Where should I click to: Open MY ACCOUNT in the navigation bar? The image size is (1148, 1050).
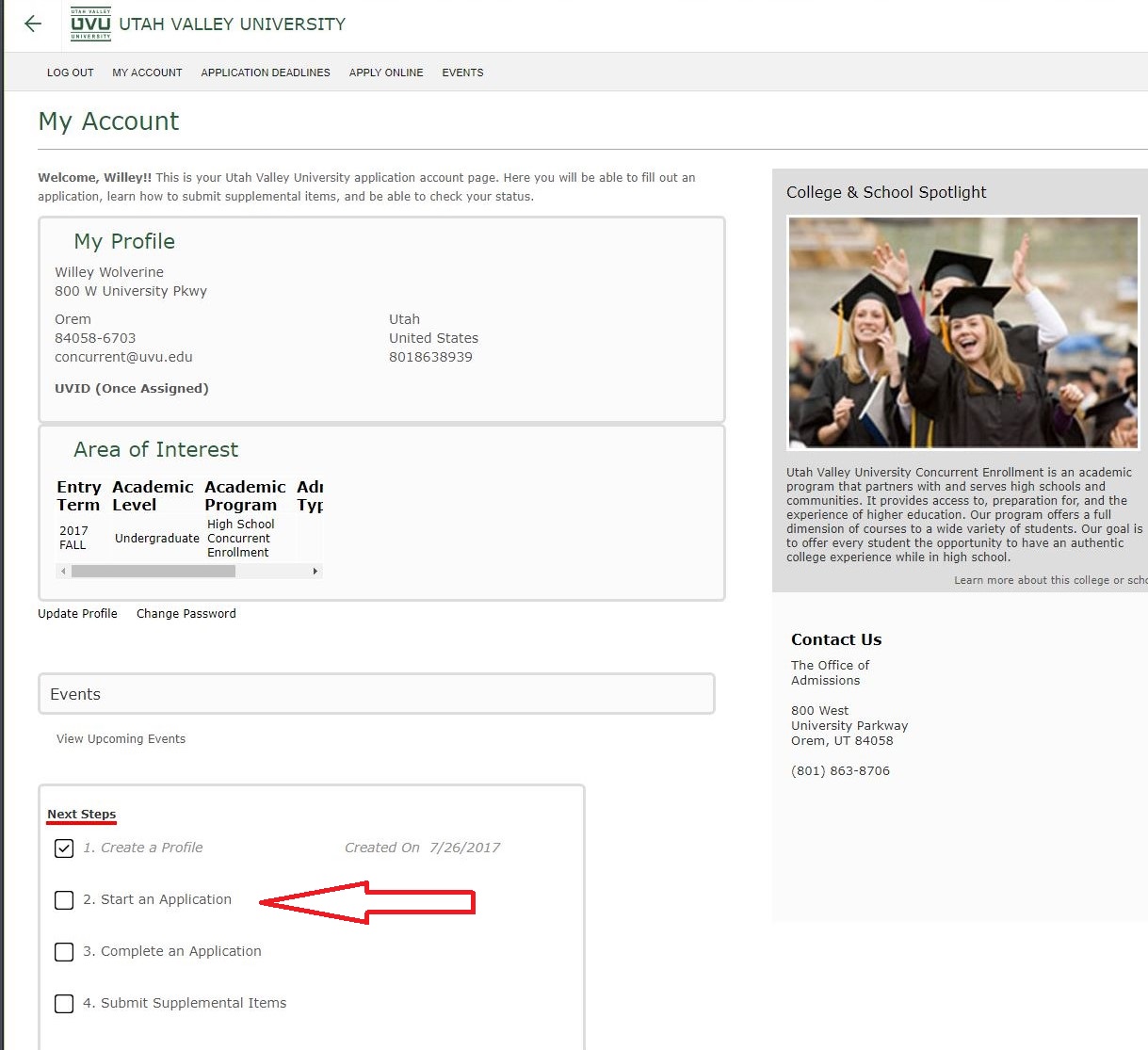tap(147, 73)
